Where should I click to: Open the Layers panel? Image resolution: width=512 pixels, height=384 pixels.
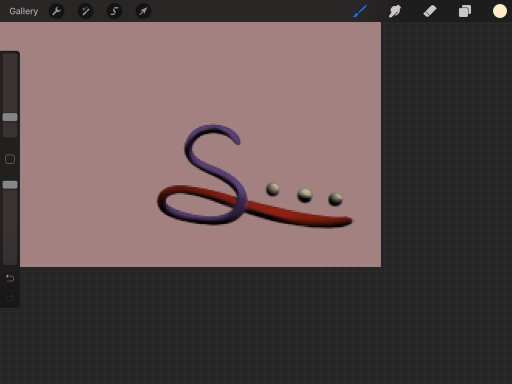(465, 11)
